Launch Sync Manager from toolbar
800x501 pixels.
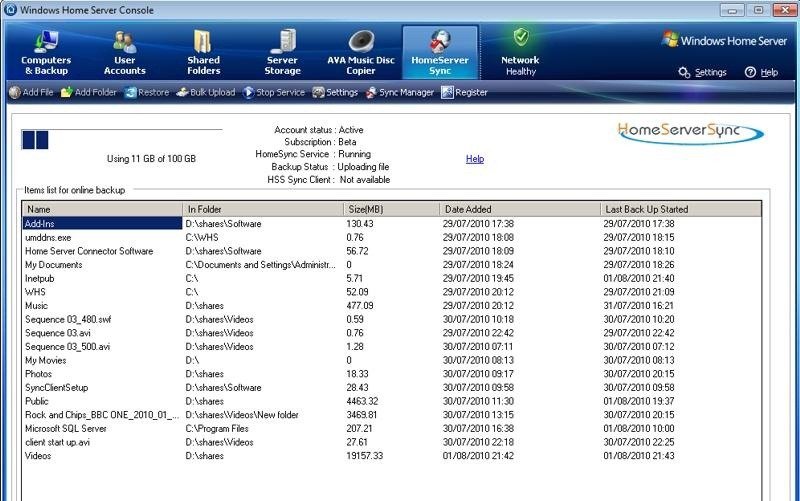pos(399,92)
